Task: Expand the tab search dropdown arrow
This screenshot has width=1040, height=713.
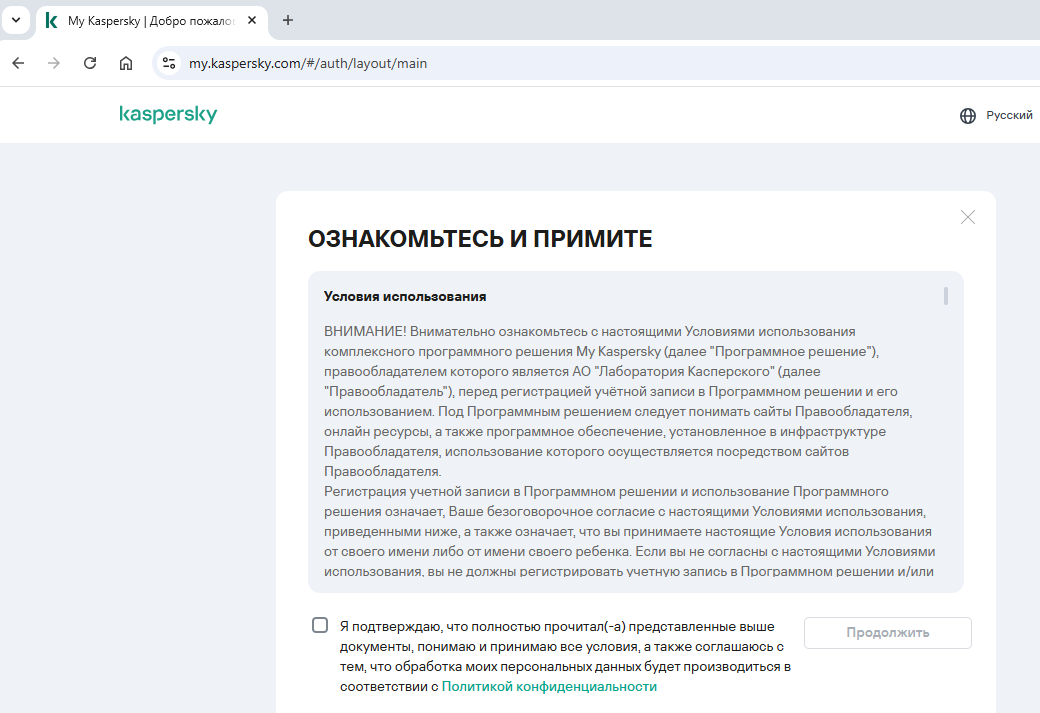Action: 16,20
